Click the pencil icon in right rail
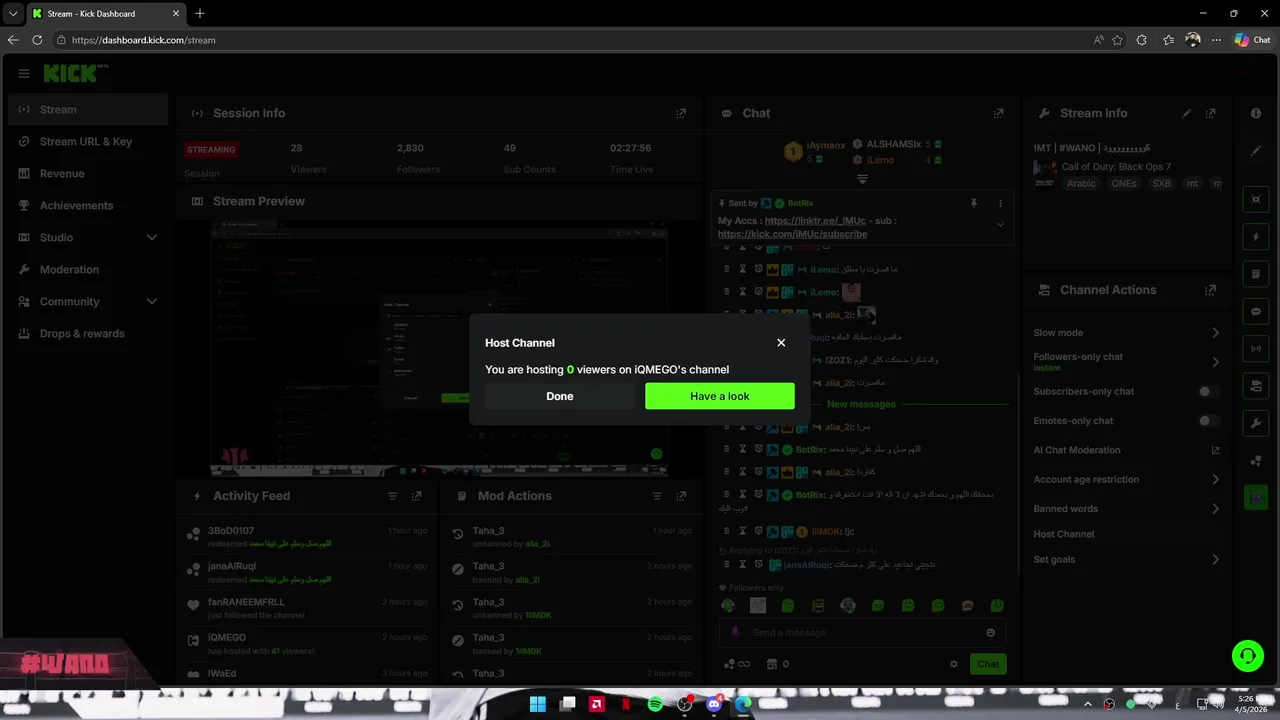The image size is (1280, 720). coord(1256,151)
